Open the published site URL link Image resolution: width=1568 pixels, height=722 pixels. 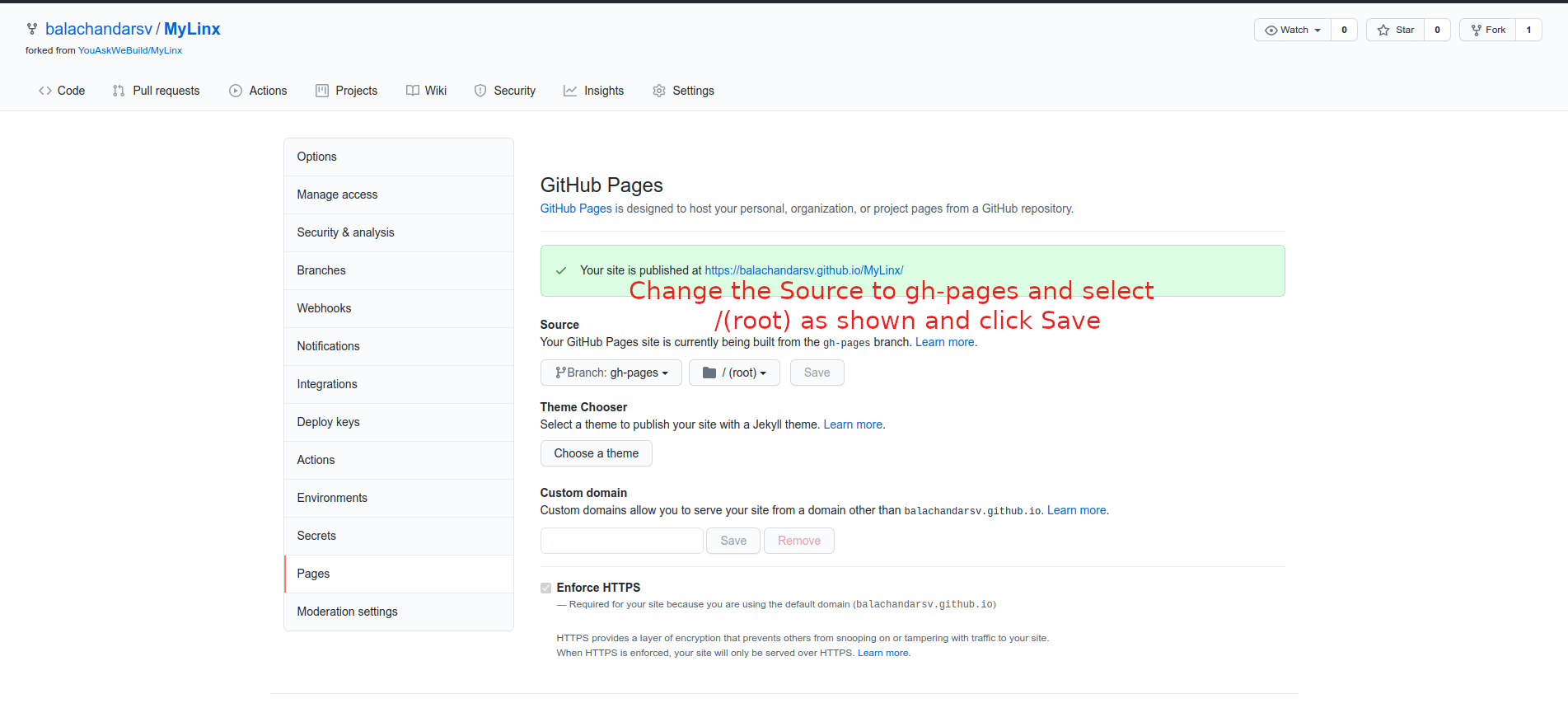pyautogui.click(x=804, y=270)
